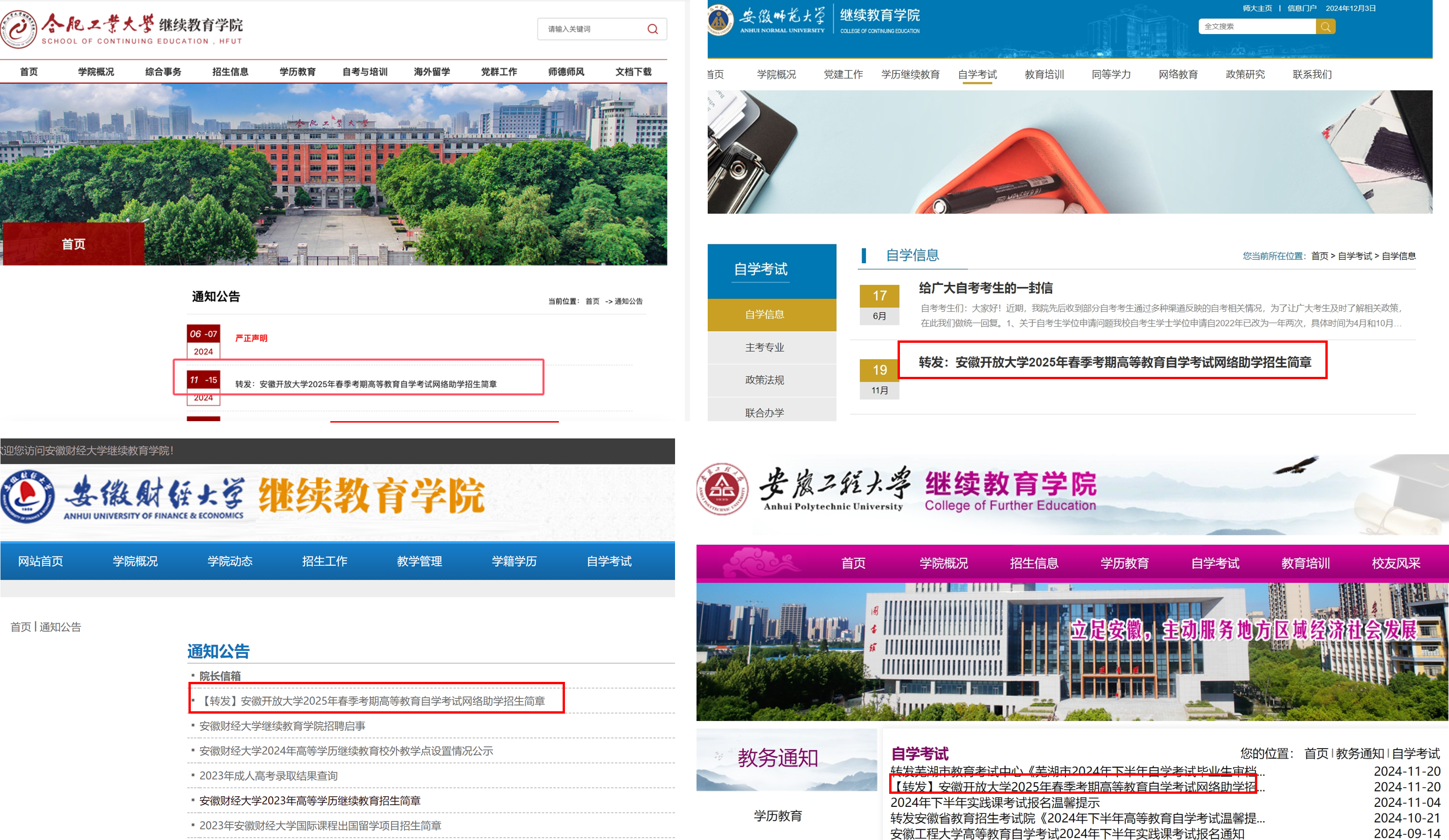Select 主考专业 in the self-study sidebar
This screenshot has height=840, width=1449.
tap(764, 347)
